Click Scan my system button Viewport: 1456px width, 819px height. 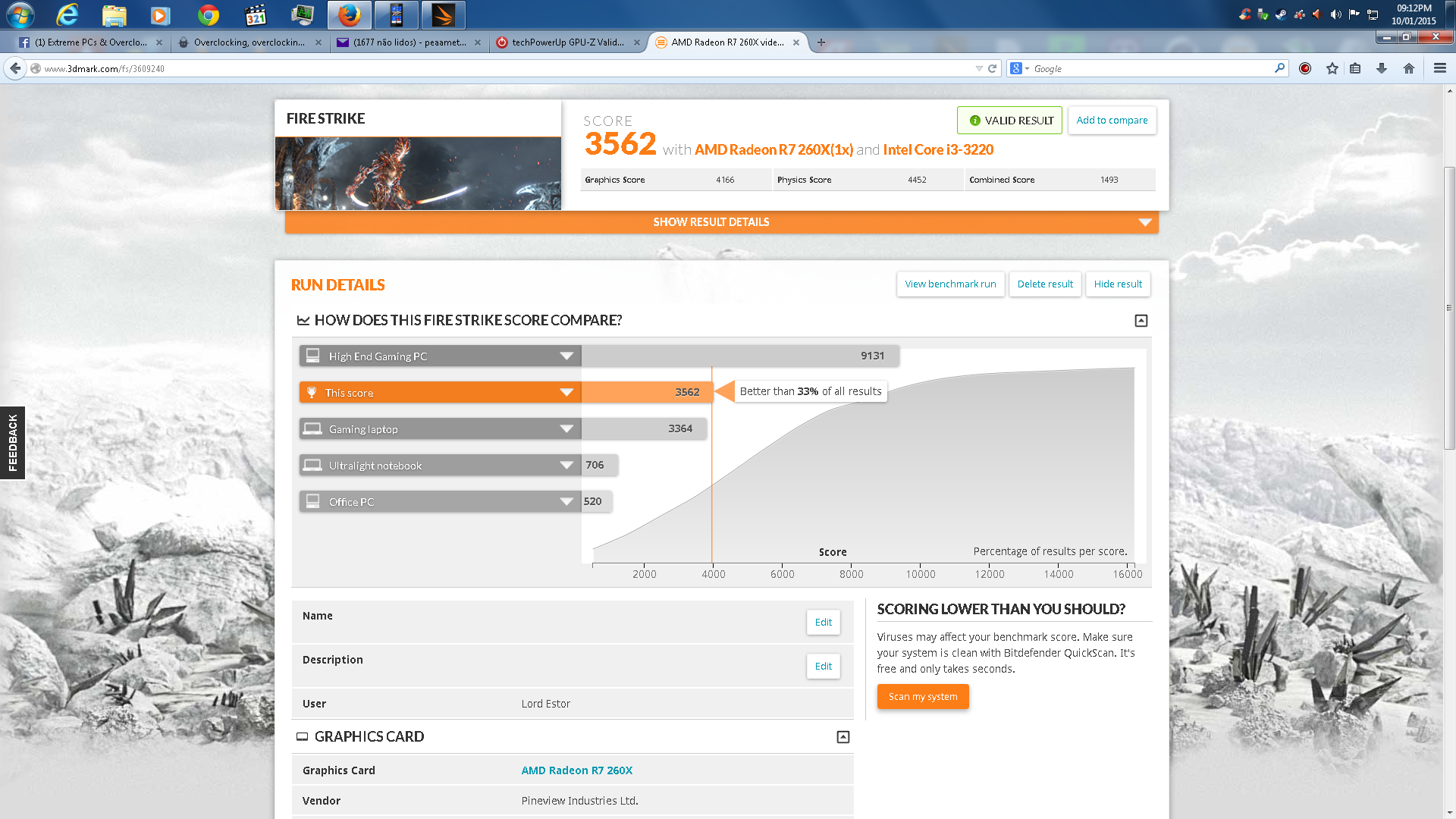(x=923, y=697)
